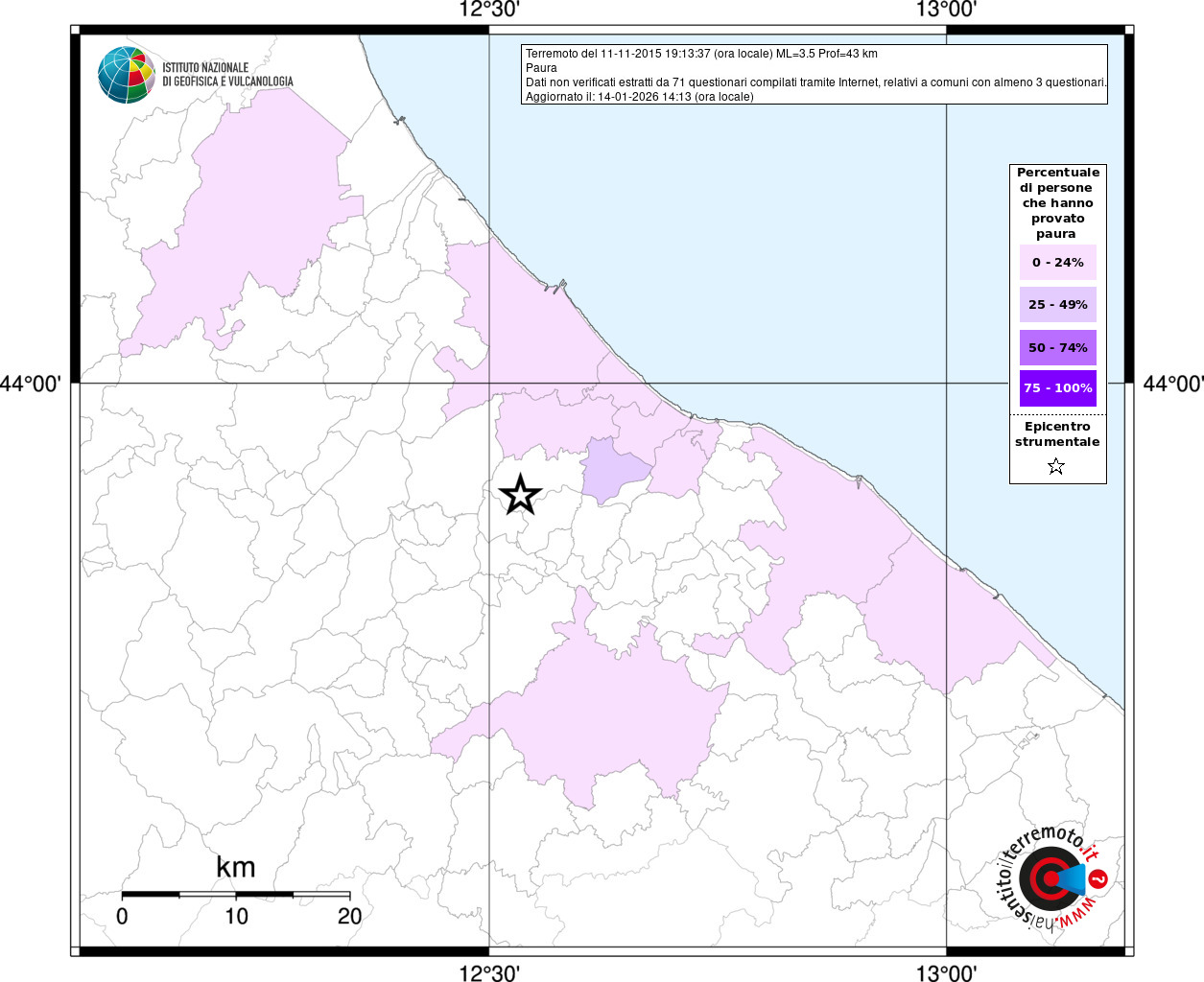The width and height of the screenshot is (1204, 982).
Task: Click the left 44°00' latitude label
Action: pos(32,384)
